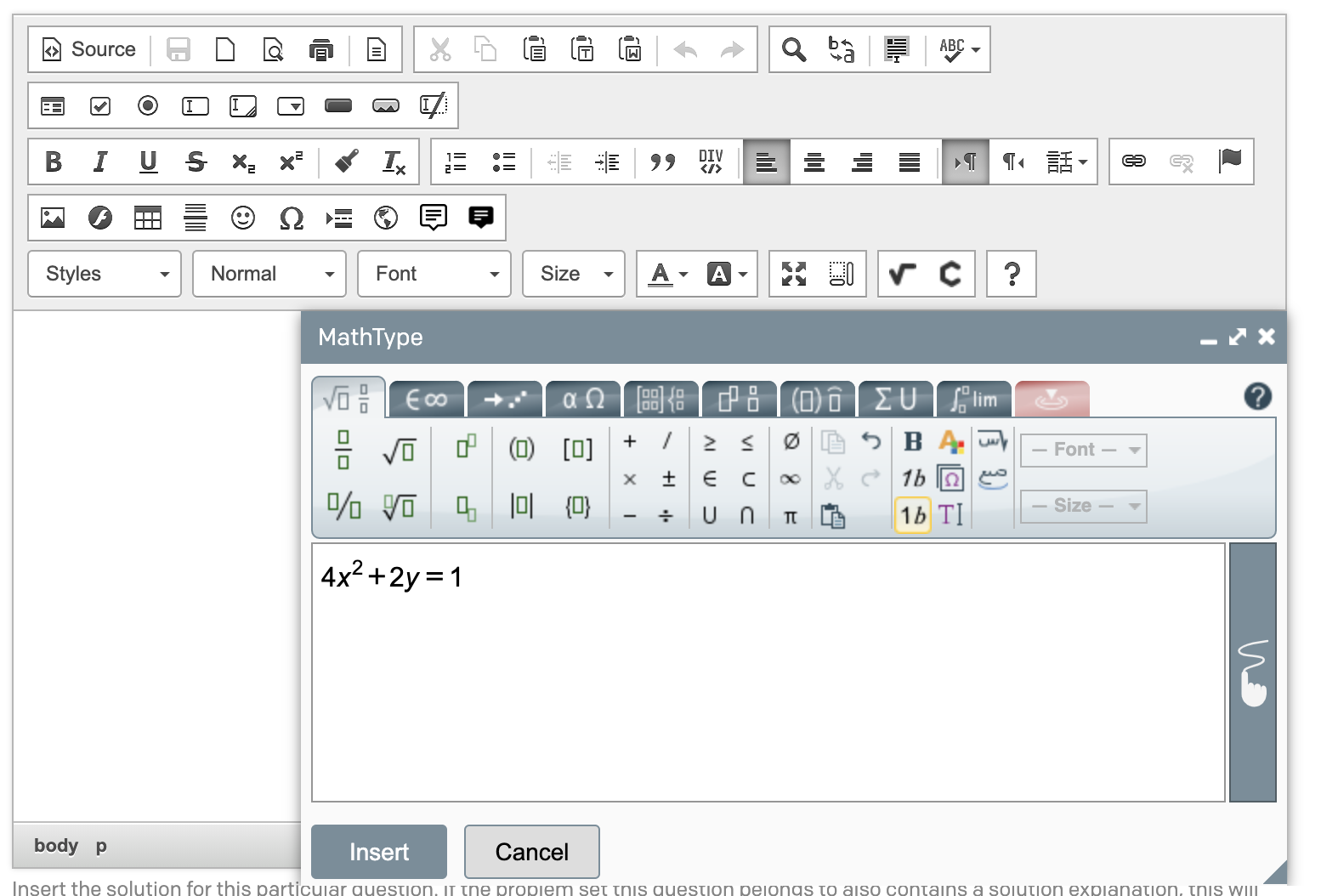
Task: Click the Source button in editor toolbar
Action: 89,49
